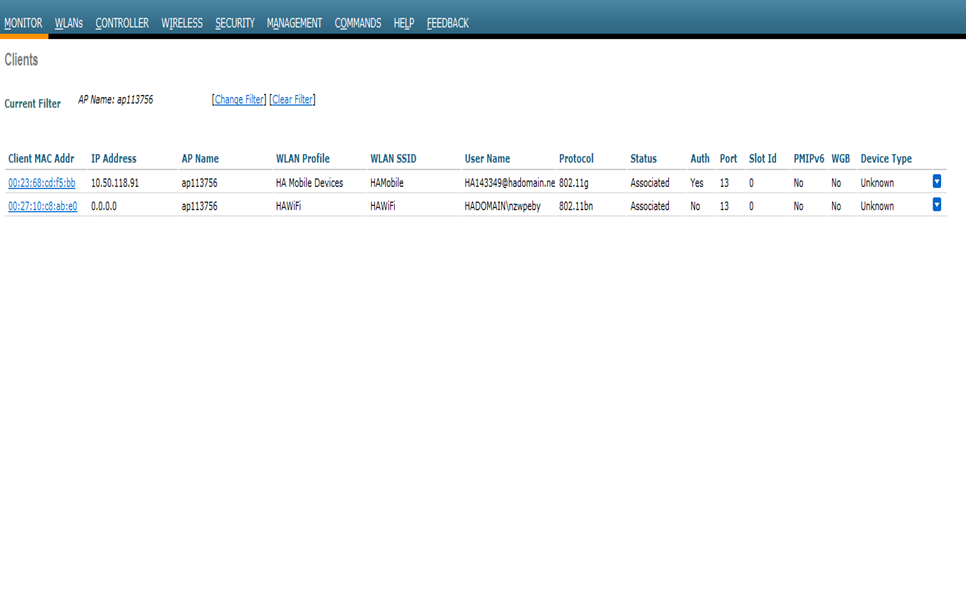The width and height of the screenshot is (966, 597).
Task: Click the WGB column header
Action: point(840,158)
